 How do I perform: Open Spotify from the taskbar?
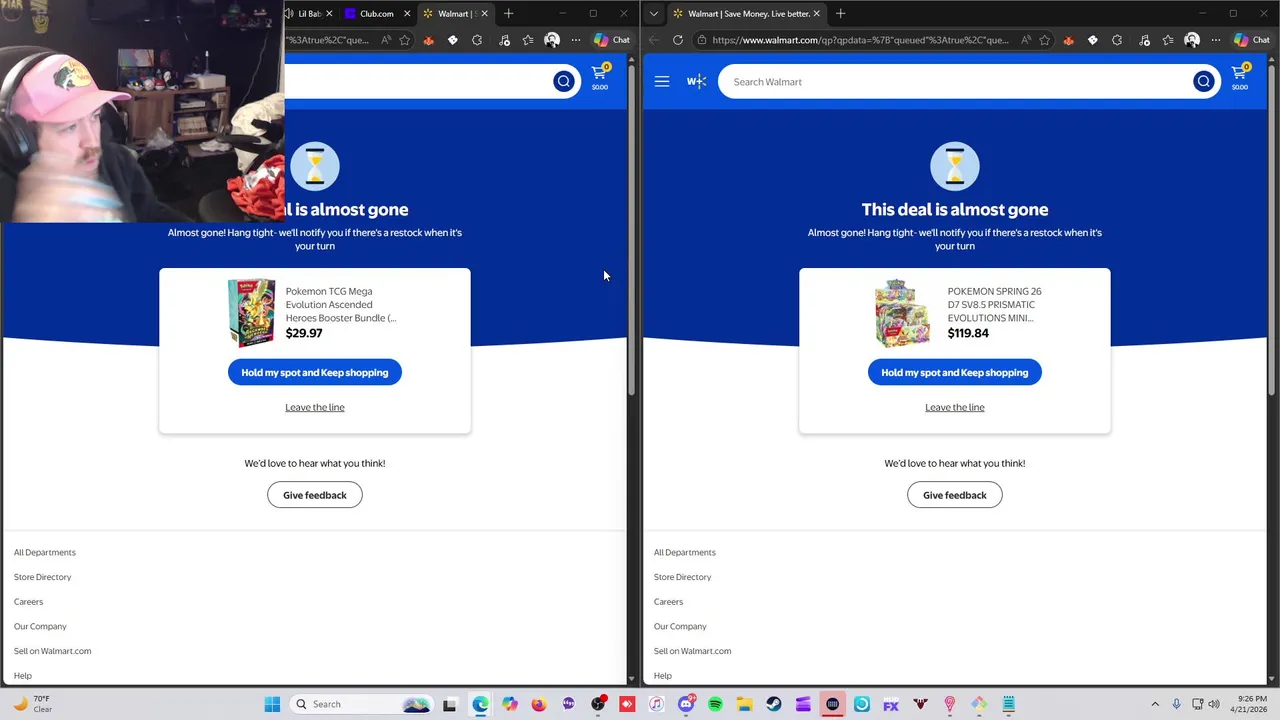(715, 704)
